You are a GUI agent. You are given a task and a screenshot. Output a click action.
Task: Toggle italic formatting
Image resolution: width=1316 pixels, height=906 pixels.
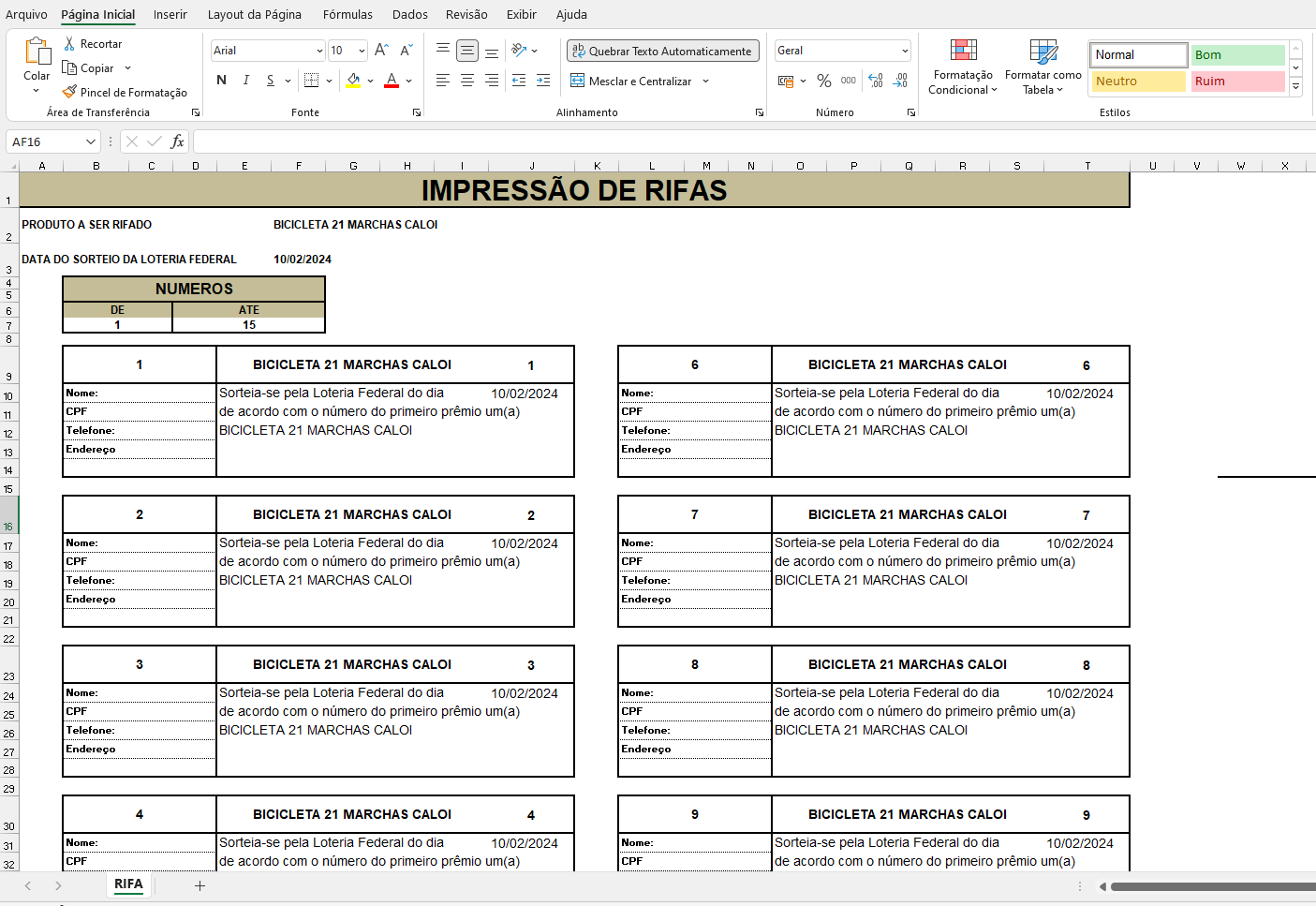[245, 81]
